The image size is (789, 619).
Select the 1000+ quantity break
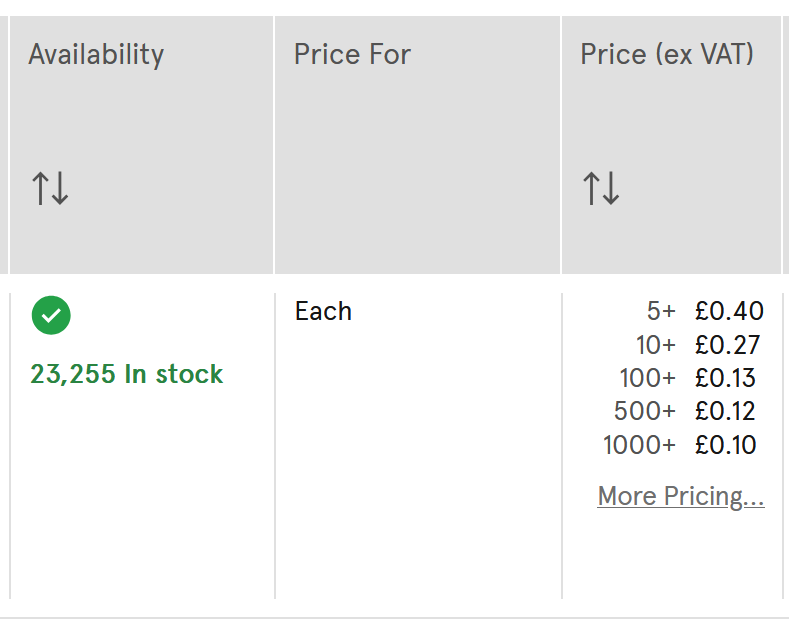(639, 445)
